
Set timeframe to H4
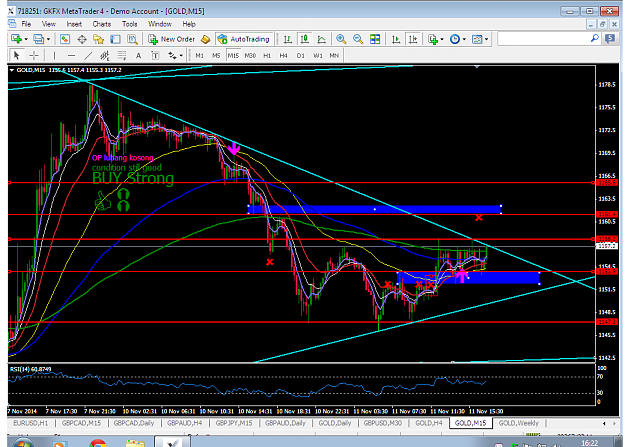coord(283,55)
